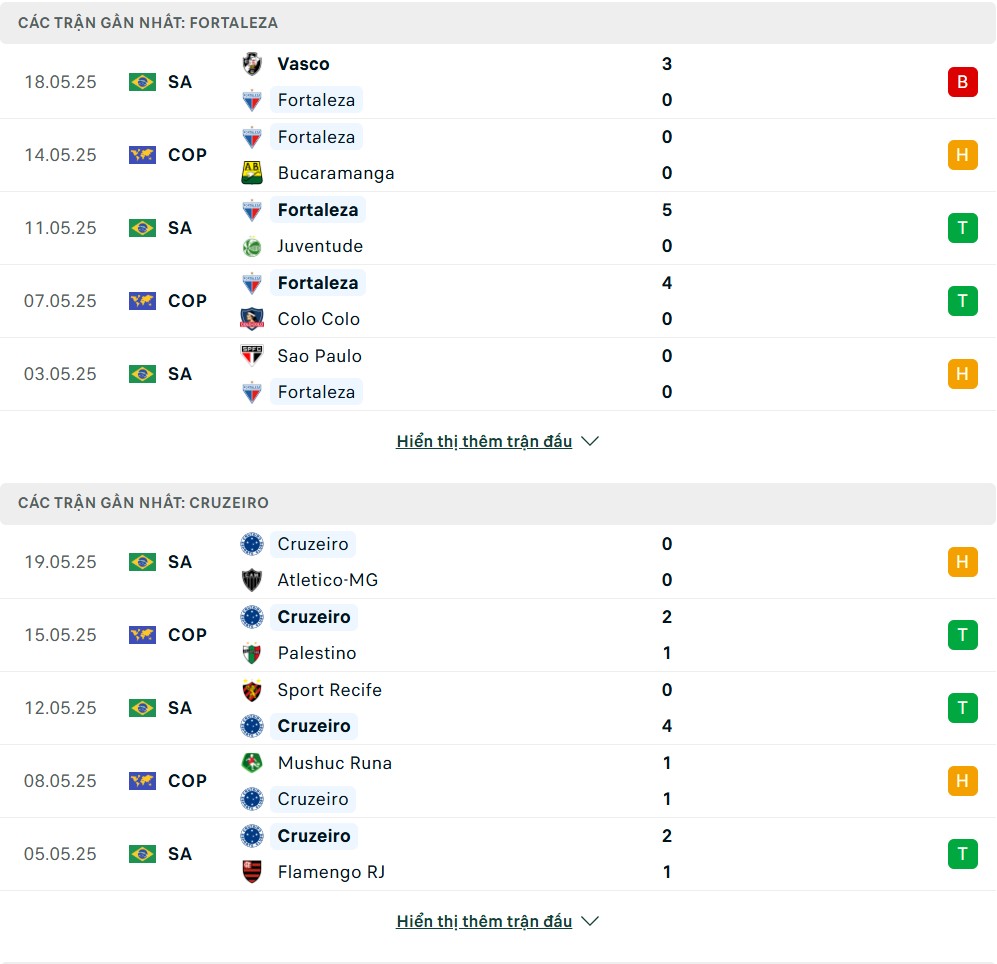This screenshot has width=997, height=964.
Task: Click the Atletico-MG black shield icon
Action: pyautogui.click(x=252, y=580)
